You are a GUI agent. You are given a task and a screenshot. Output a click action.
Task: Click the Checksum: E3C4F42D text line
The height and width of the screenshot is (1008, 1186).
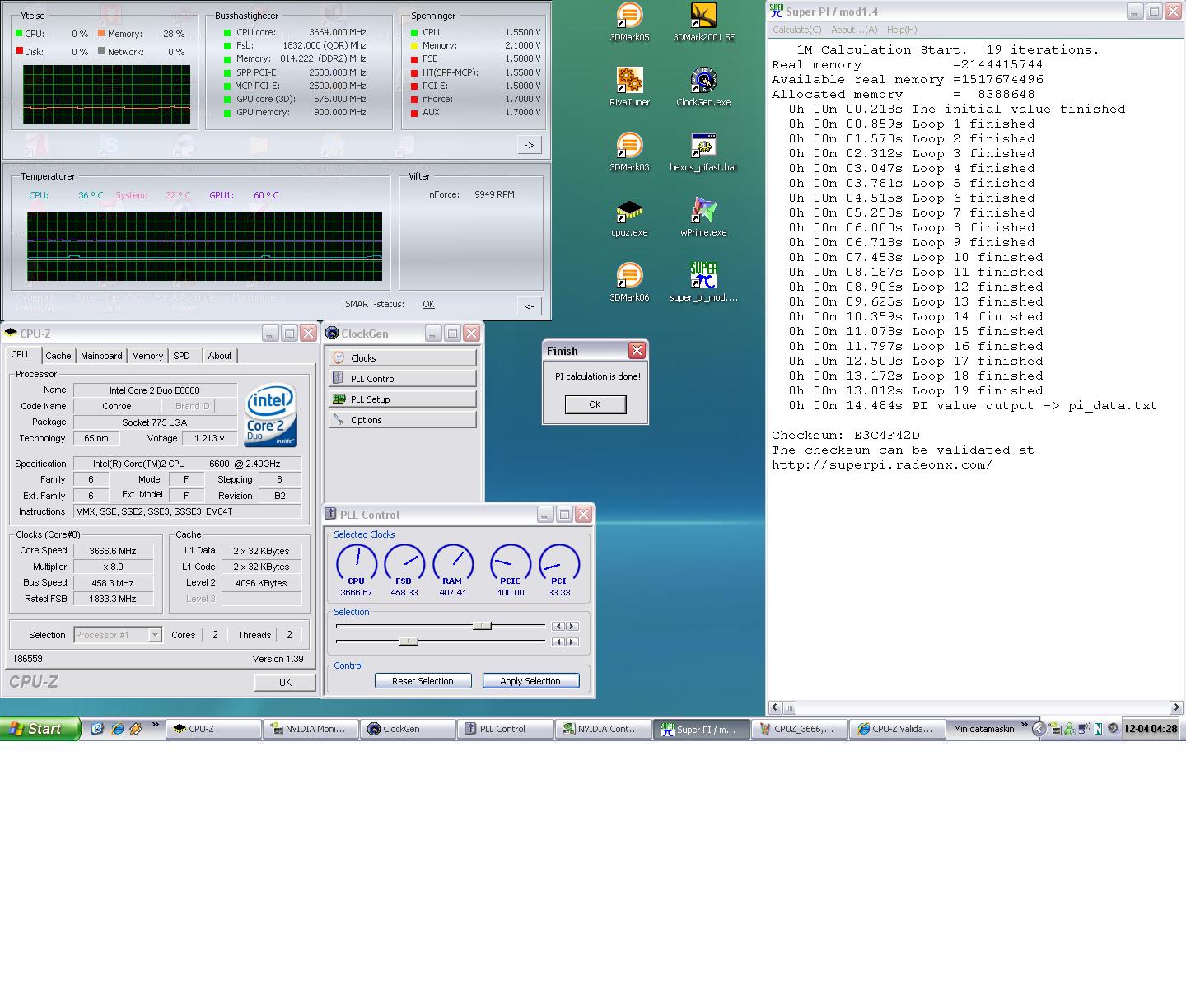coord(846,435)
